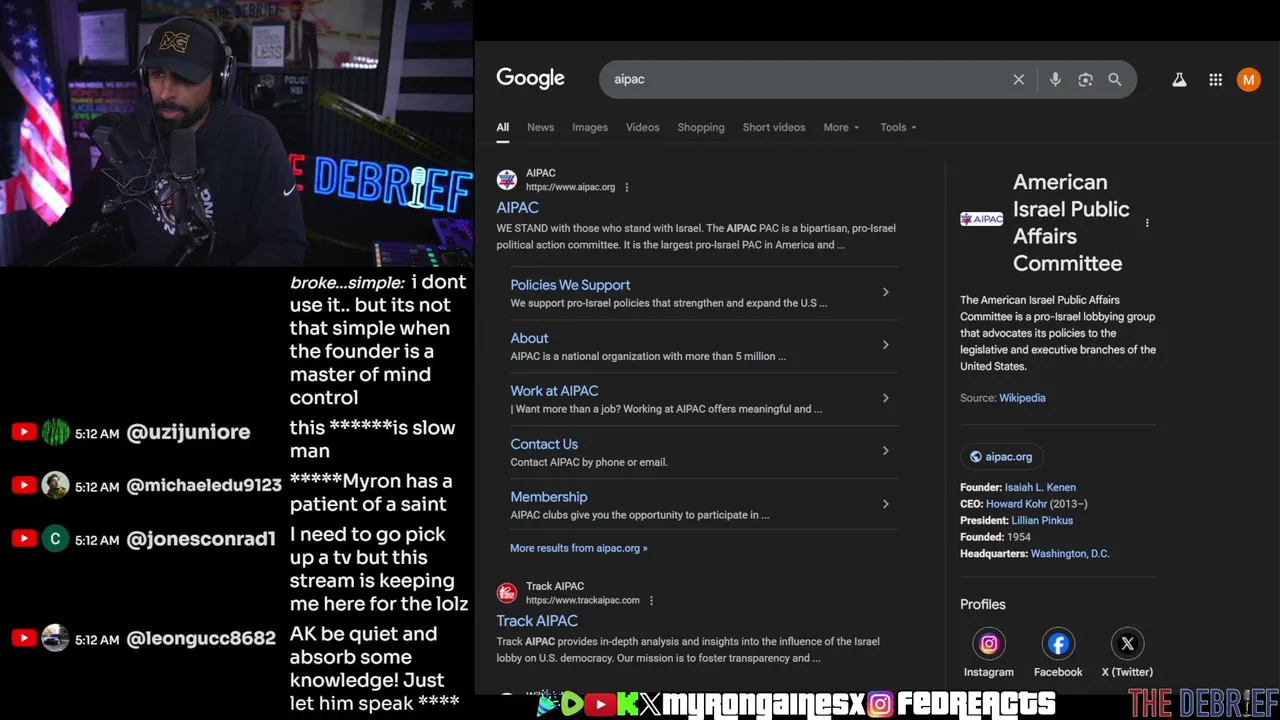The image size is (1280, 720).
Task: Expand the Membership chevron
Action: tap(885, 504)
